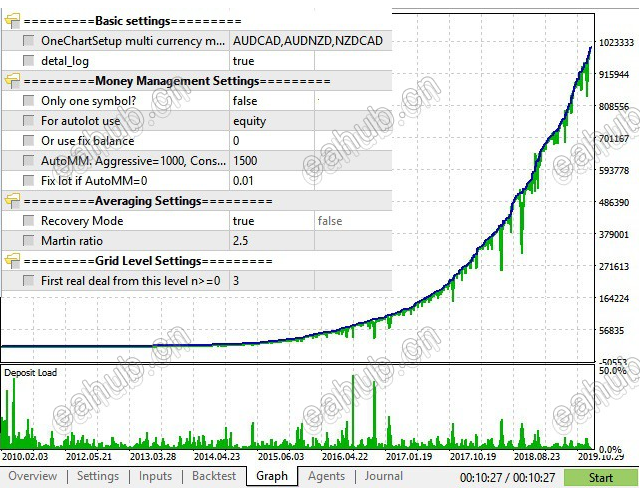The width and height of the screenshot is (640, 491).
Task: Click the Deposit Load label
Action: click(31, 372)
